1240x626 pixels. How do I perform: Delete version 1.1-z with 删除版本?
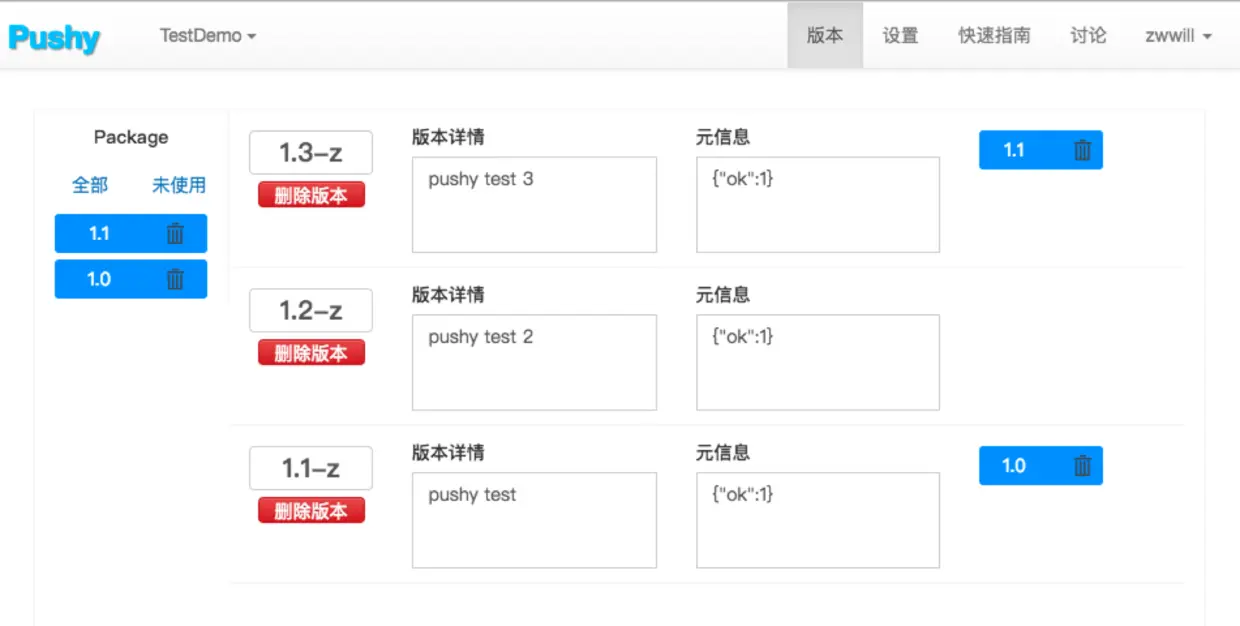[311, 510]
